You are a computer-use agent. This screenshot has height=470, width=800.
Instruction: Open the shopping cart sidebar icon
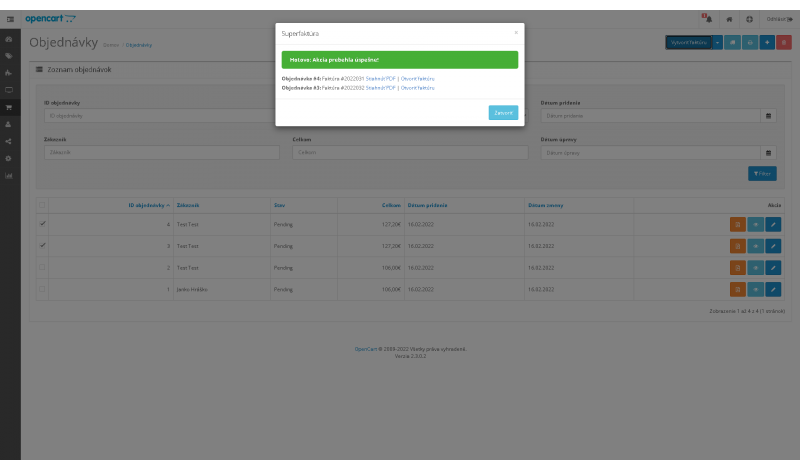(x=9, y=107)
